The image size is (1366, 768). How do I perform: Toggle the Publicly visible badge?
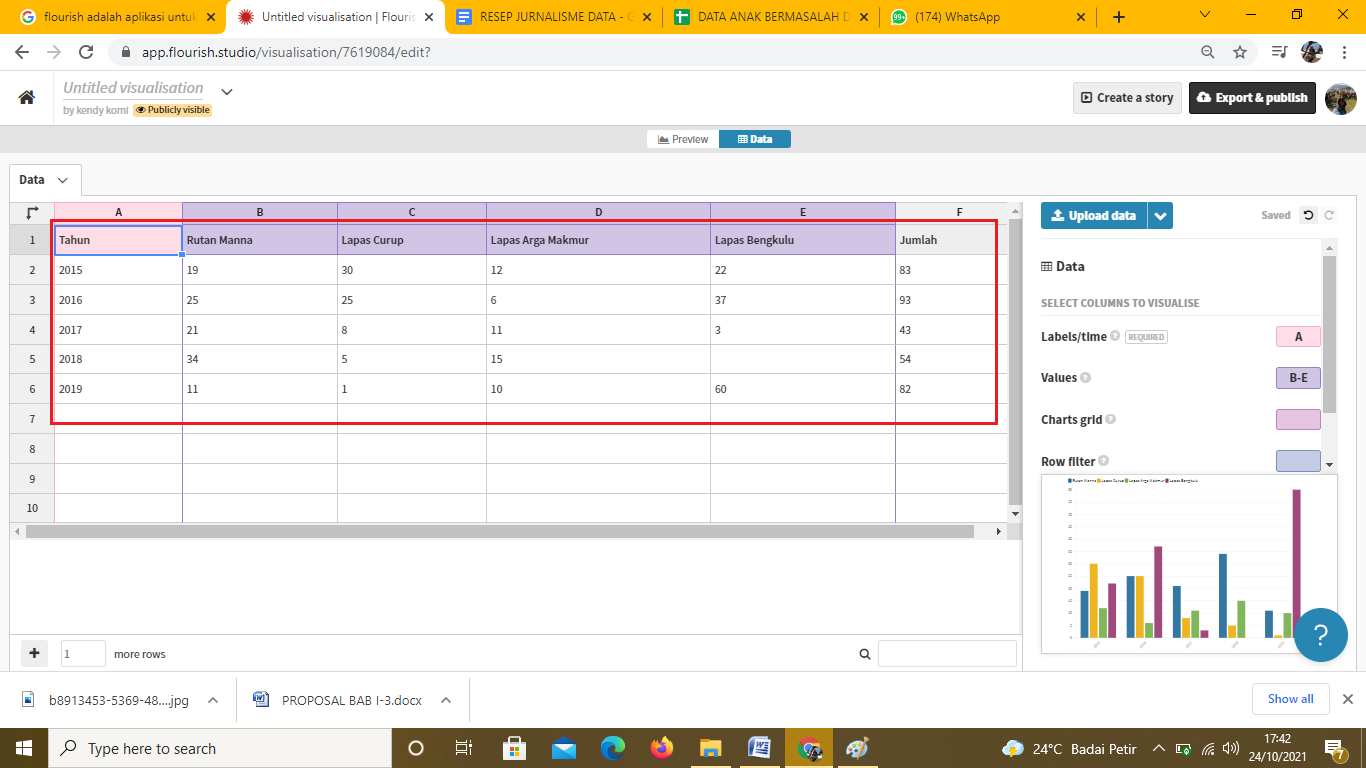click(x=173, y=110)
